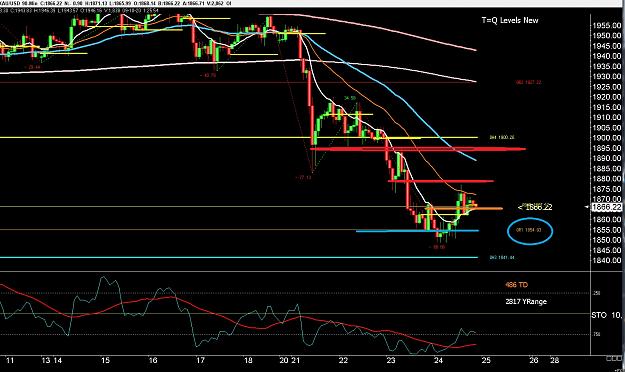Screen dimensions: 625x372
Task: Click the '486 TD' indicator label
Action: click(x=516, y=285)
